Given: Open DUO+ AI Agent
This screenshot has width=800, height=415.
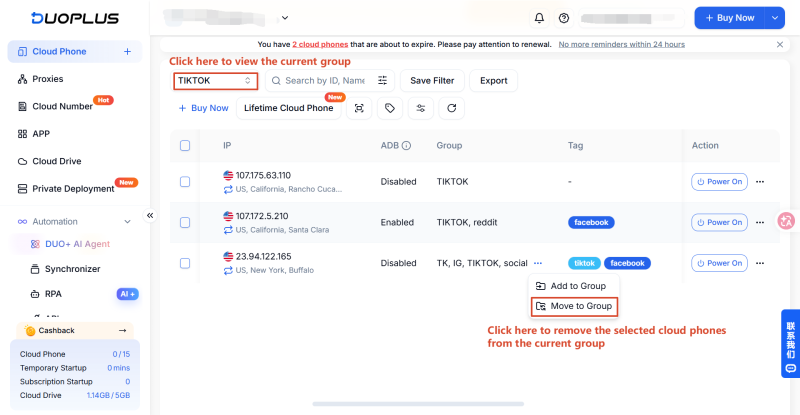Looking at the screenshot, I should 77,244.
